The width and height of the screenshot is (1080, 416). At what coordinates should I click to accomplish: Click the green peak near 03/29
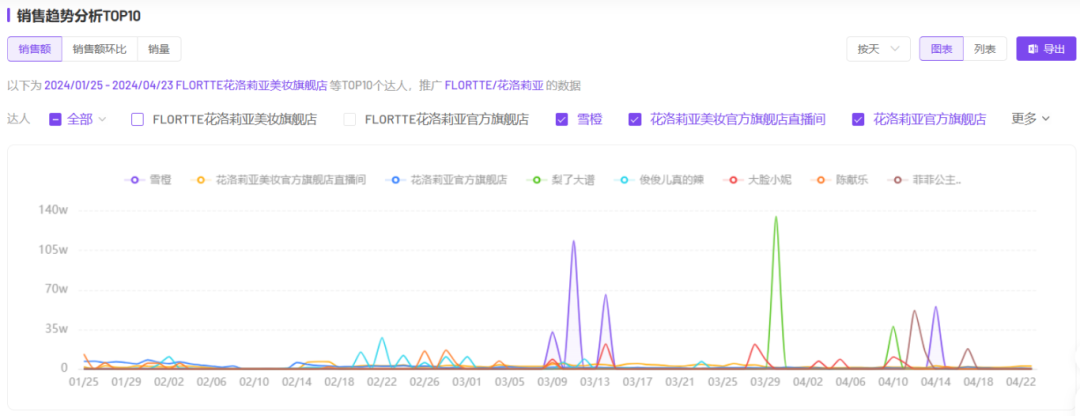click(x=776, y=217)
